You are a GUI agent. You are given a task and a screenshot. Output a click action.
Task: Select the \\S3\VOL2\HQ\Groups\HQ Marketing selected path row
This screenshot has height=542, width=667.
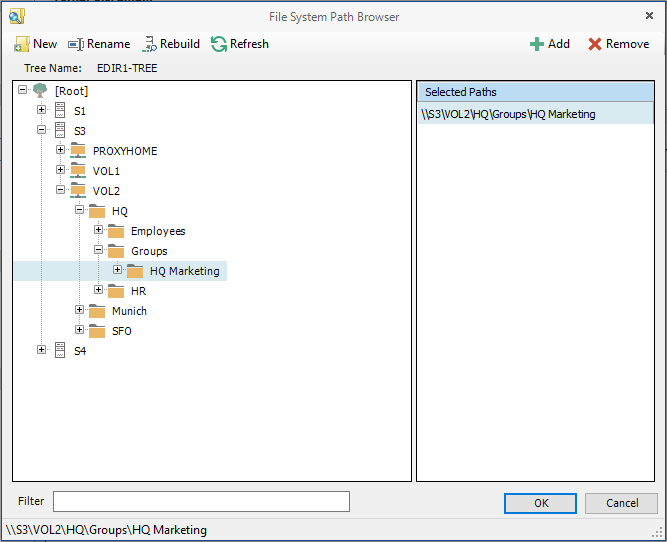tap(535, 114)
